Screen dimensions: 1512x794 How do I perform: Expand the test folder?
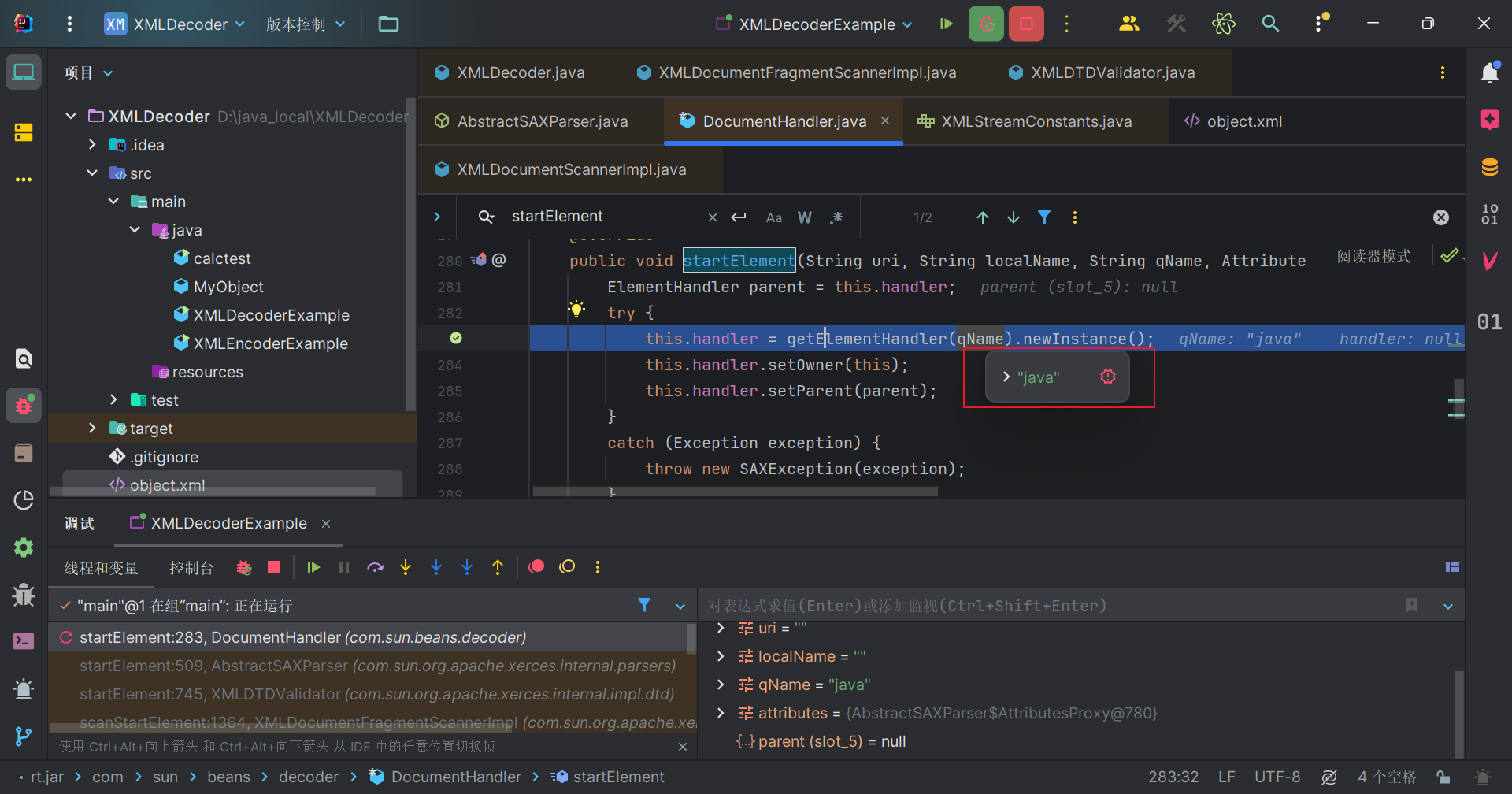pyautogui.click(x=113, y=400)
